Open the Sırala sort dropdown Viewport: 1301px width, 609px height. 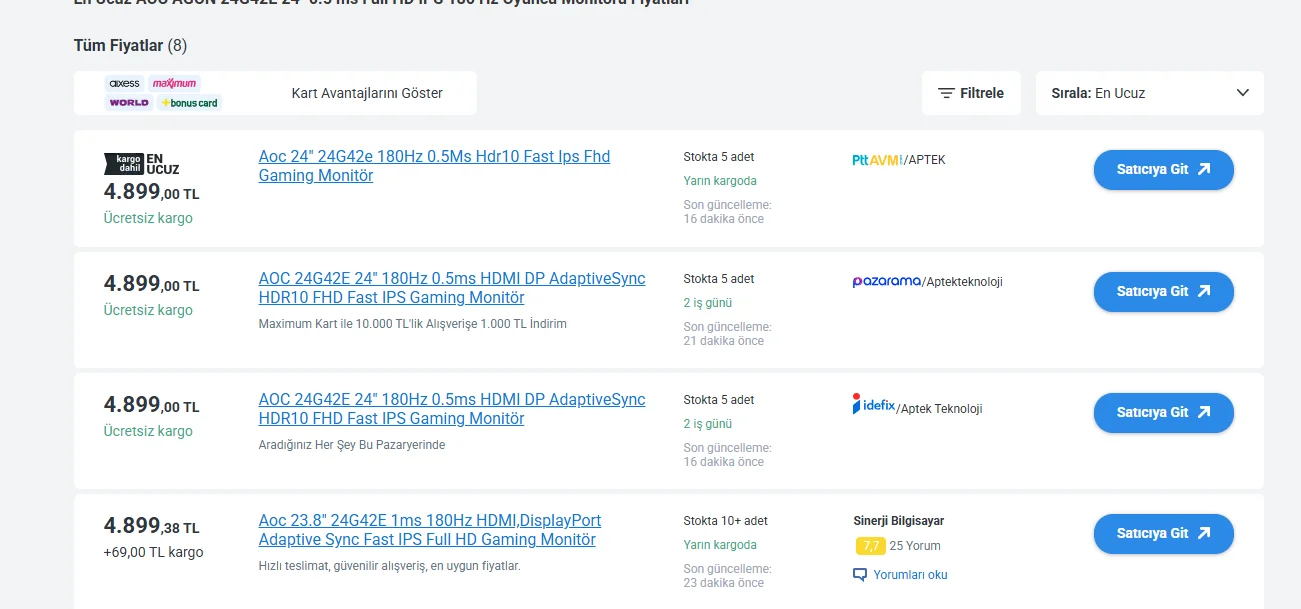point(1149,93)
